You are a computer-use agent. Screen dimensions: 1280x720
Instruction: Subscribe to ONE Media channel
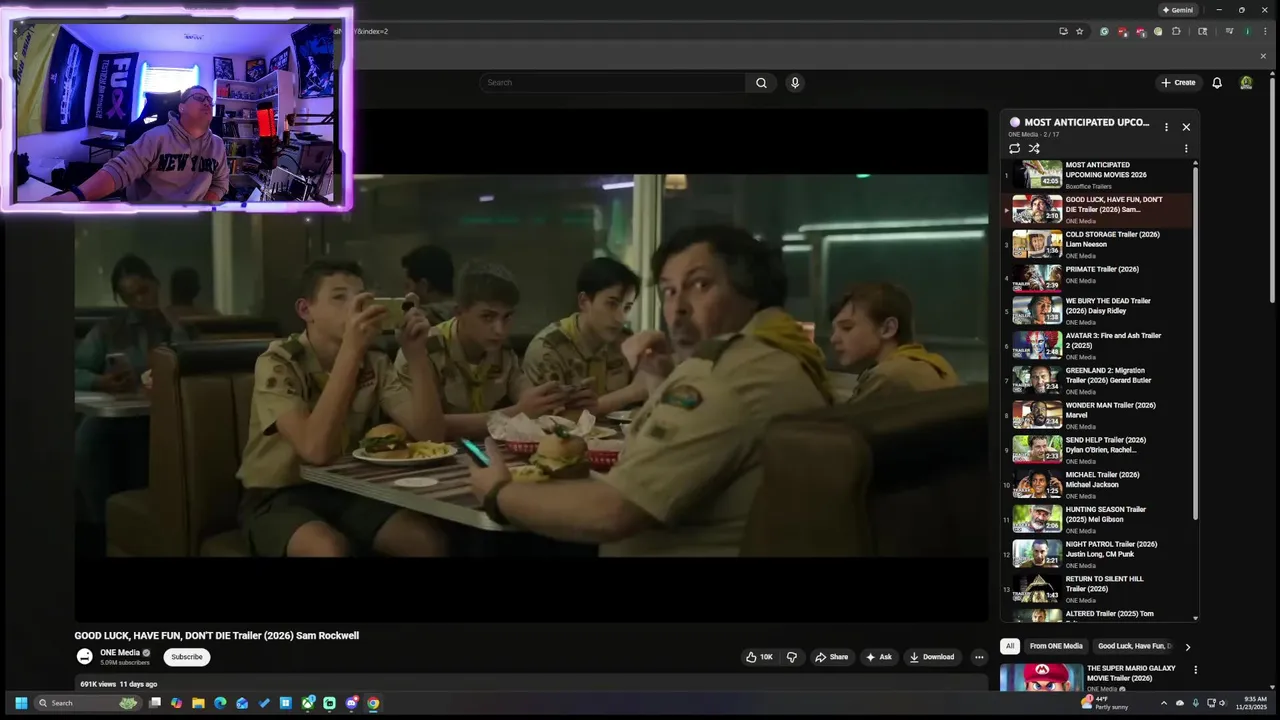click(187, 657)
